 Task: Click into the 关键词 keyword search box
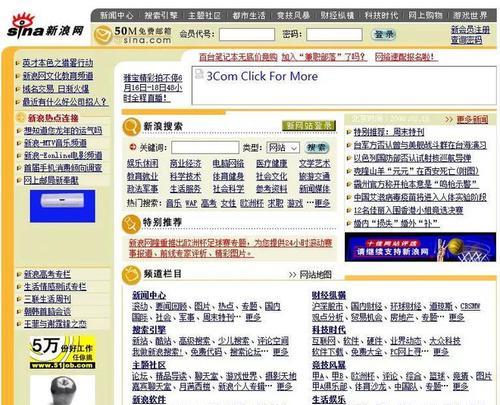coord(205,147)
